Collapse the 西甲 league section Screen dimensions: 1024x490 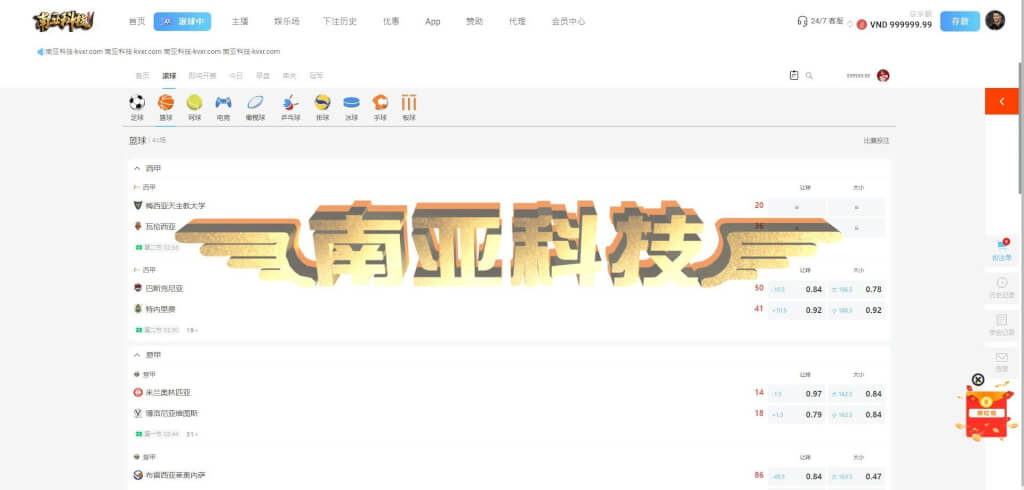coord(137,169)
